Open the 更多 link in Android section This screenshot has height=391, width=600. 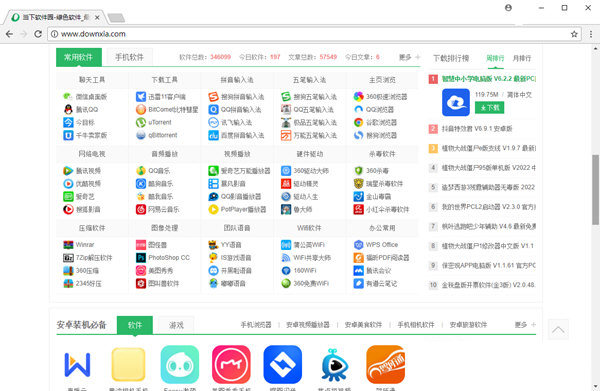[x=525, y=325]
